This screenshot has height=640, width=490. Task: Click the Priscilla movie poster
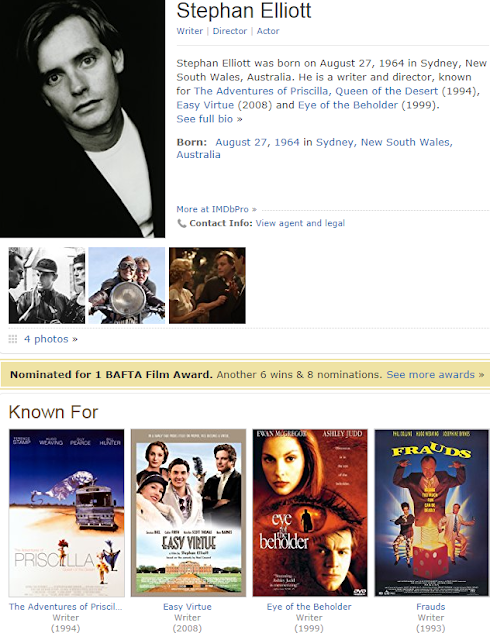pos(67,513)
